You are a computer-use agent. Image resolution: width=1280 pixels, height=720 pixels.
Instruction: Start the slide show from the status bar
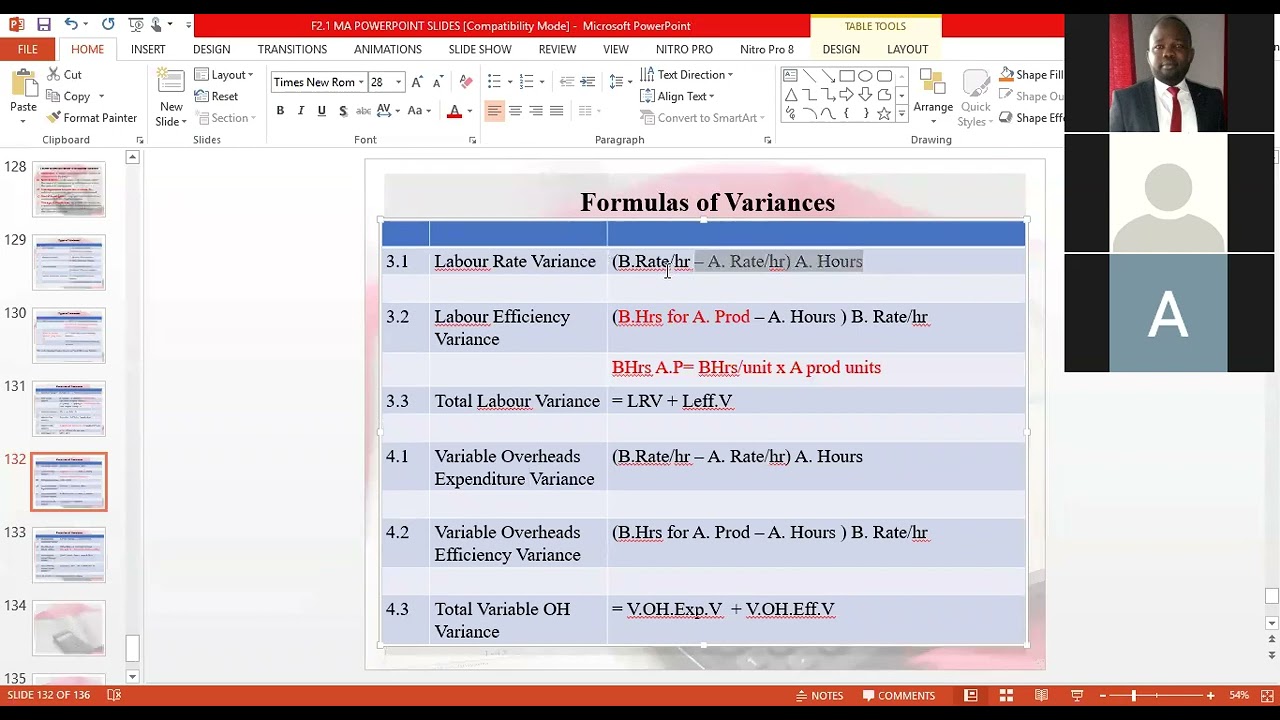coord(1077,696)
